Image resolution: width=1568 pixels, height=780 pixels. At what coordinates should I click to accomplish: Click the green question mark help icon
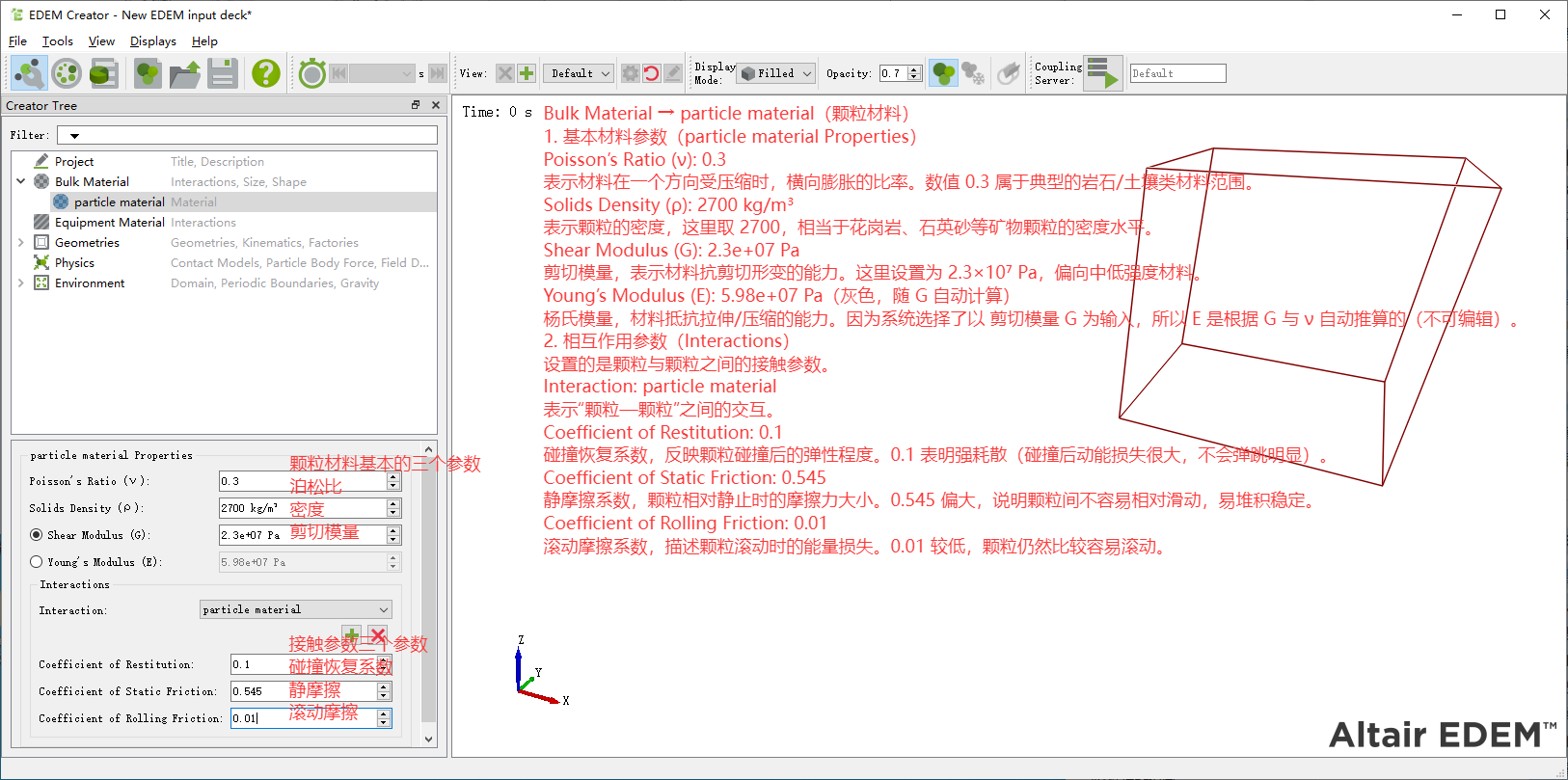(x=265, y=73)
